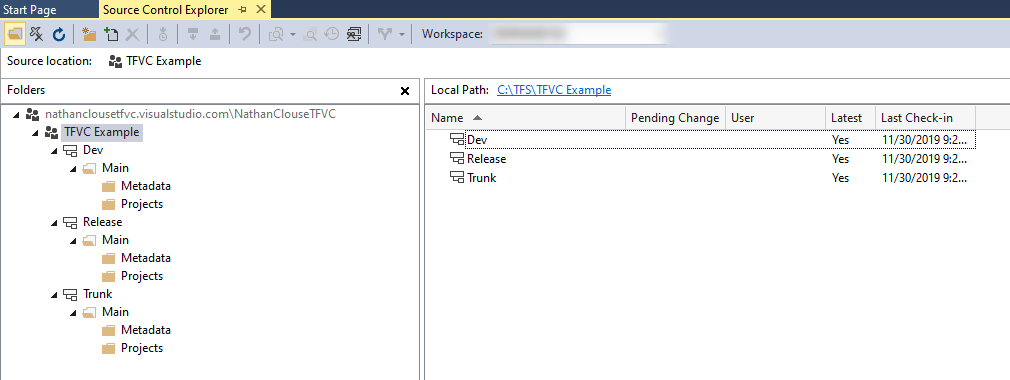Image resolution: width=1010 pixels, height=380 pixels.
Task: Collapse the Release branch in tree
Action: 53,222
